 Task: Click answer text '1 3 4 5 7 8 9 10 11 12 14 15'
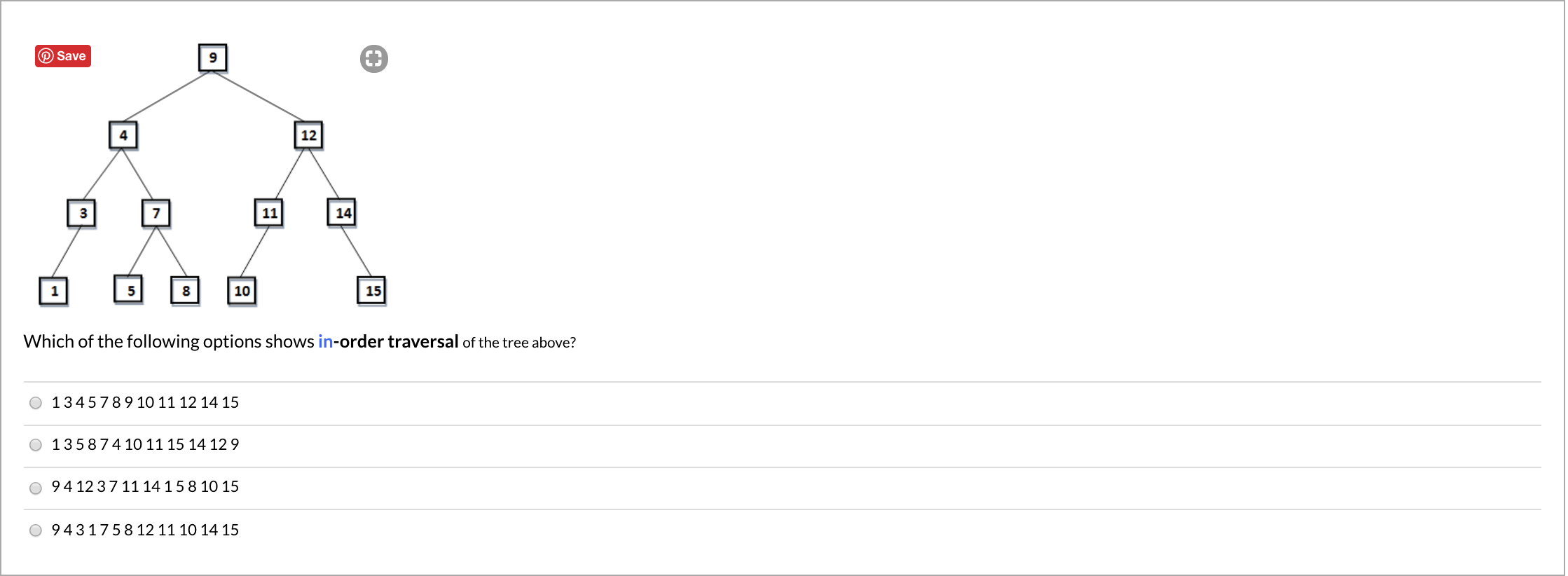(145, 403)
